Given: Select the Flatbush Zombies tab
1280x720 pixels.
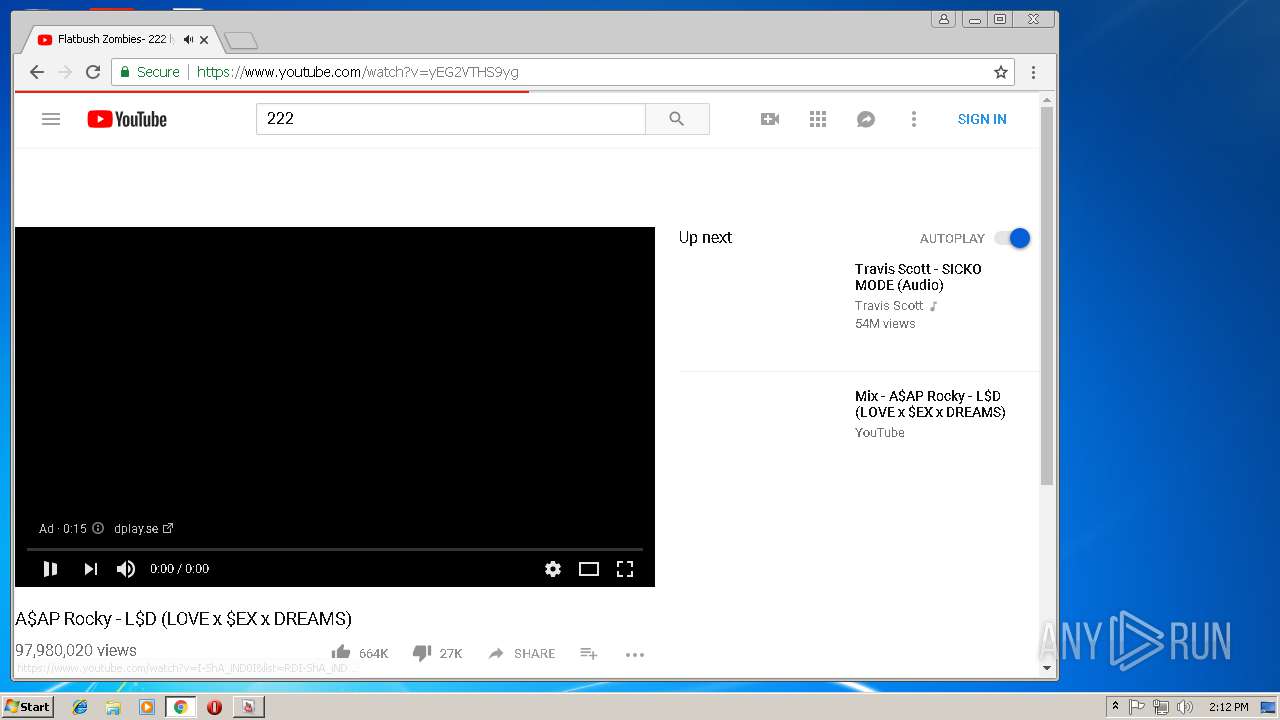Looking at the screenshot, I should [x=115, y=40].
